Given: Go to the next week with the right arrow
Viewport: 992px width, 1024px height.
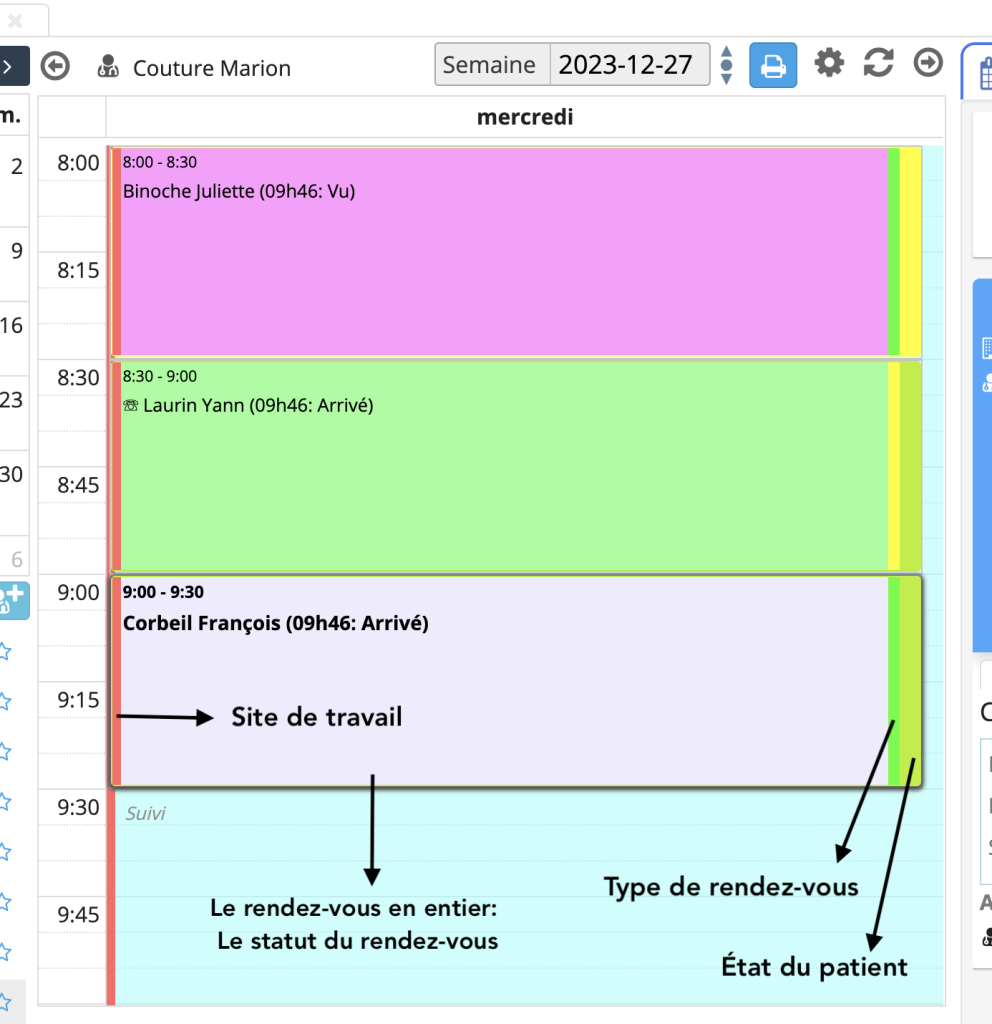Looking at the screenshot, I should pyautogui.click(x=928, y=63).
